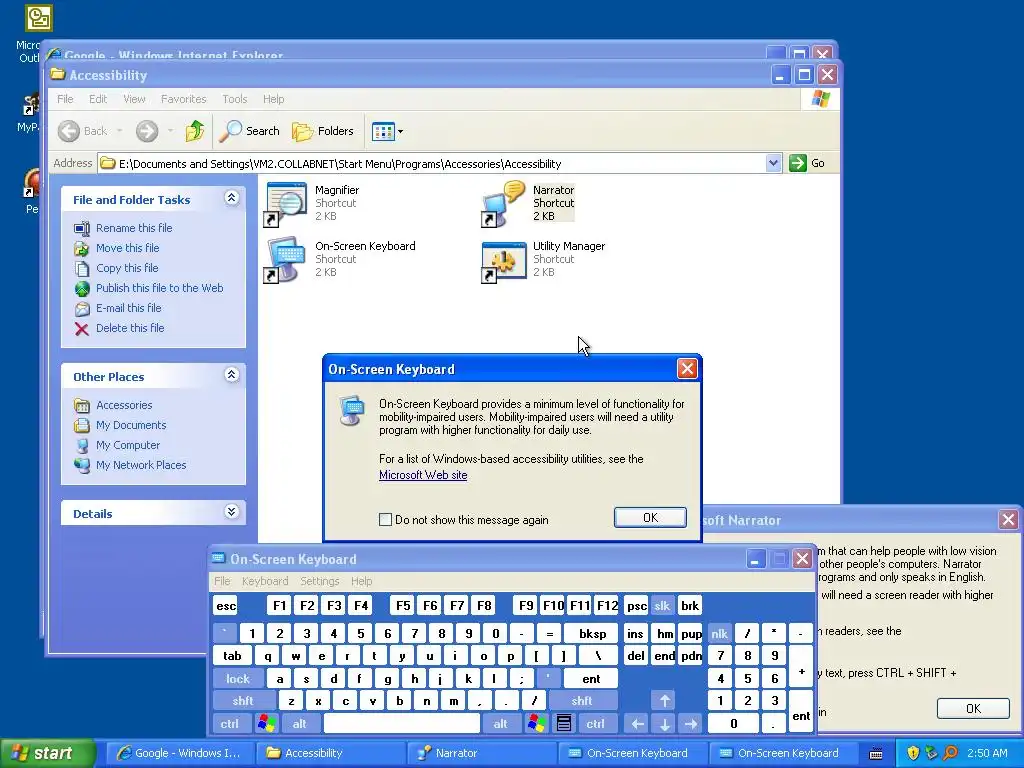Screen dimensions: 1024x768
Task: Click the Back navigation button
Action: coord(83,131)
